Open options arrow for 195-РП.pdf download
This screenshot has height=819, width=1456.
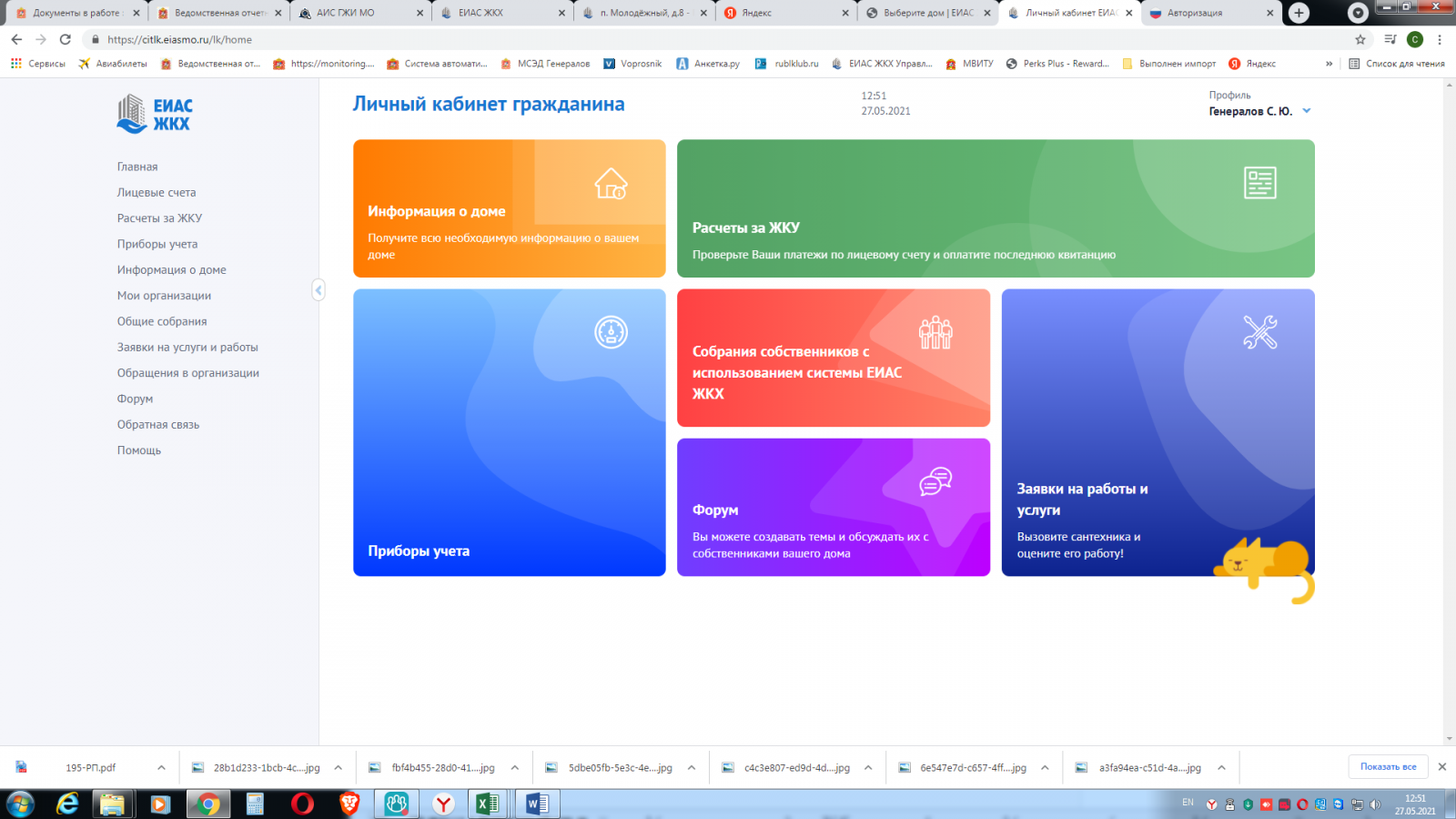(161, 768)
